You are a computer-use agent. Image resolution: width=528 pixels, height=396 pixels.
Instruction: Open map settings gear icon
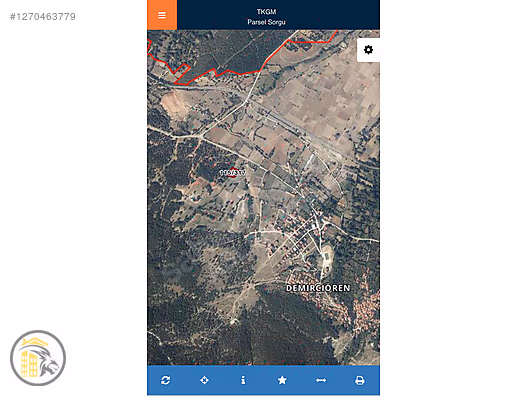click(368, 50)
